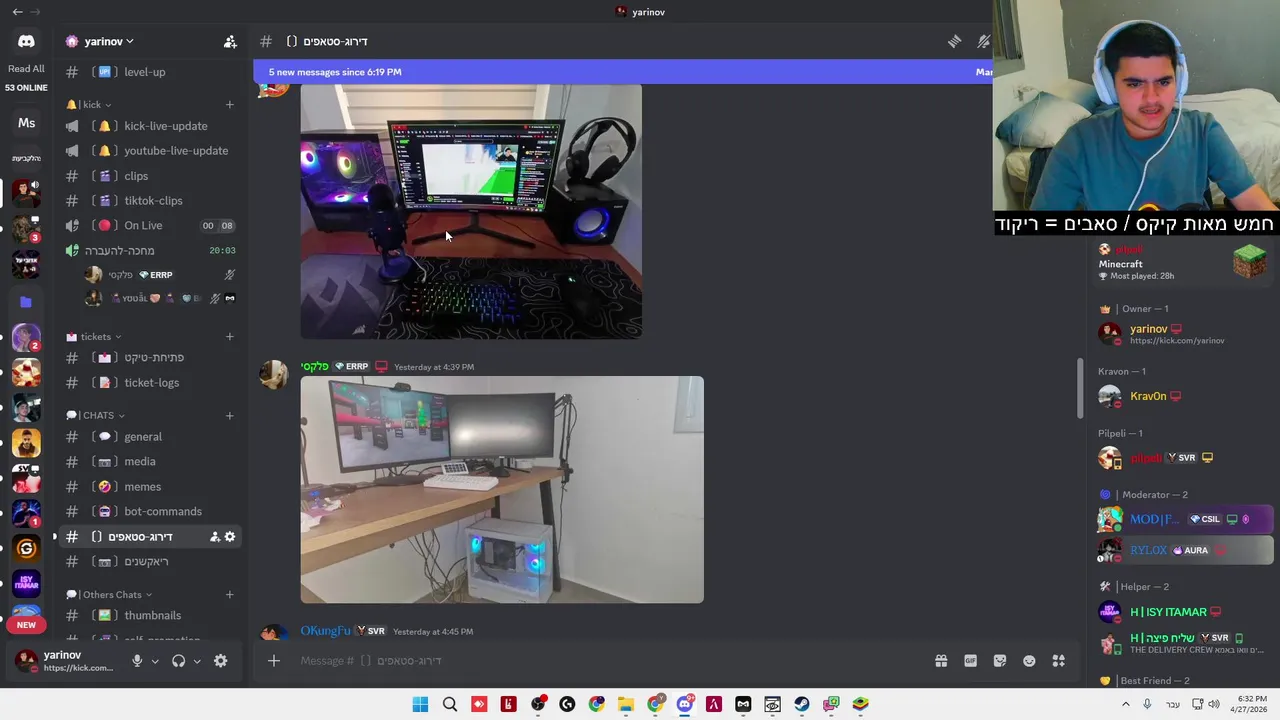Open the thumbnails channel
Screen dimensions: 1280x720
click(150, 616)
